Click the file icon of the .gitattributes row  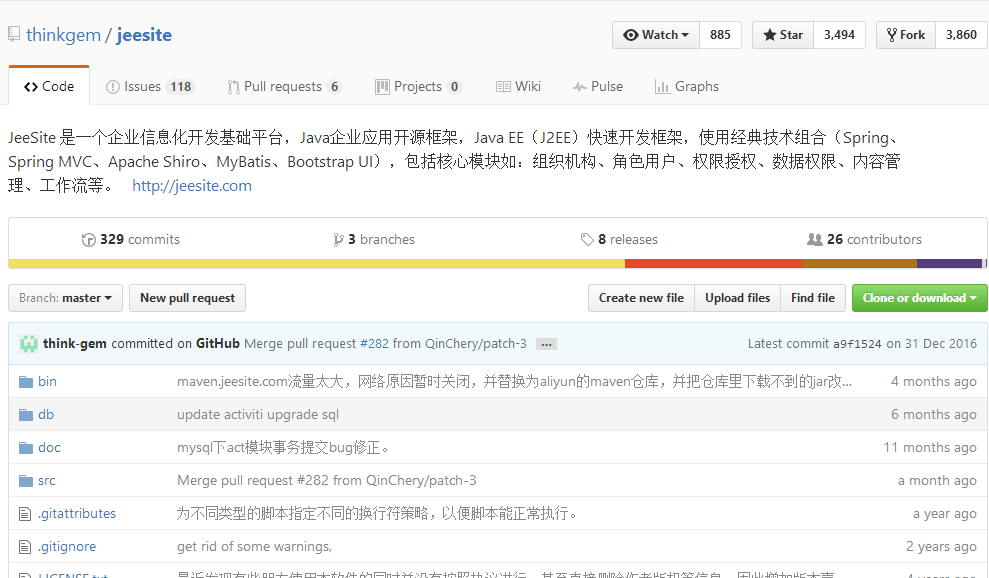pos(25,514)
